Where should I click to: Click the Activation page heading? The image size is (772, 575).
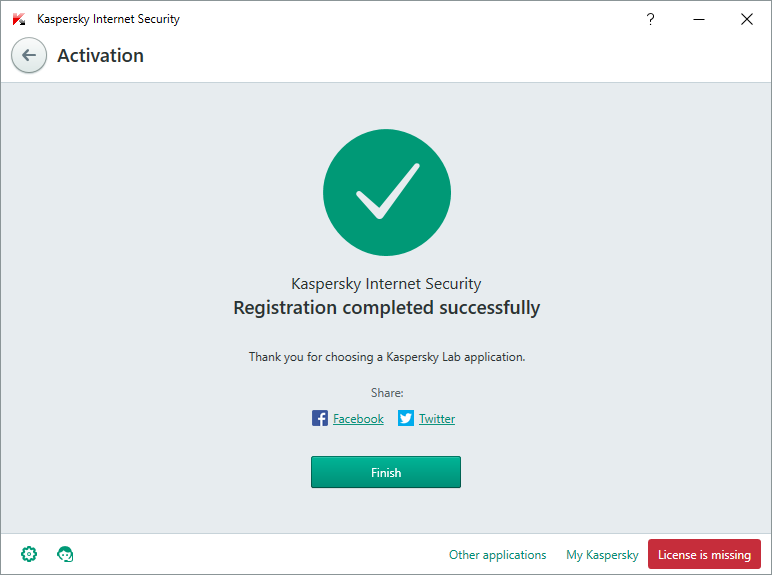tap(100, 56)
